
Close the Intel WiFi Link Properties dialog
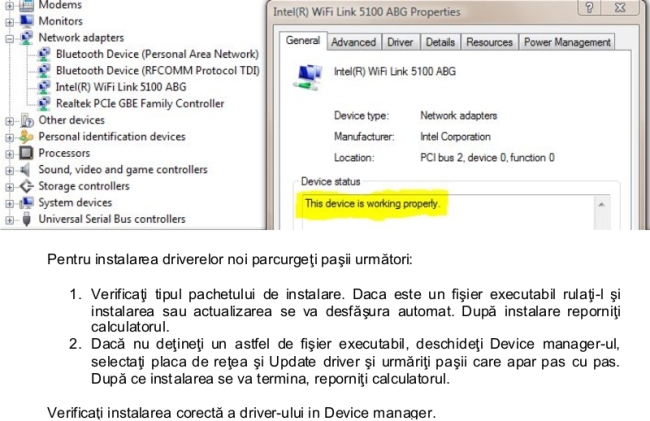coord(620,7)
